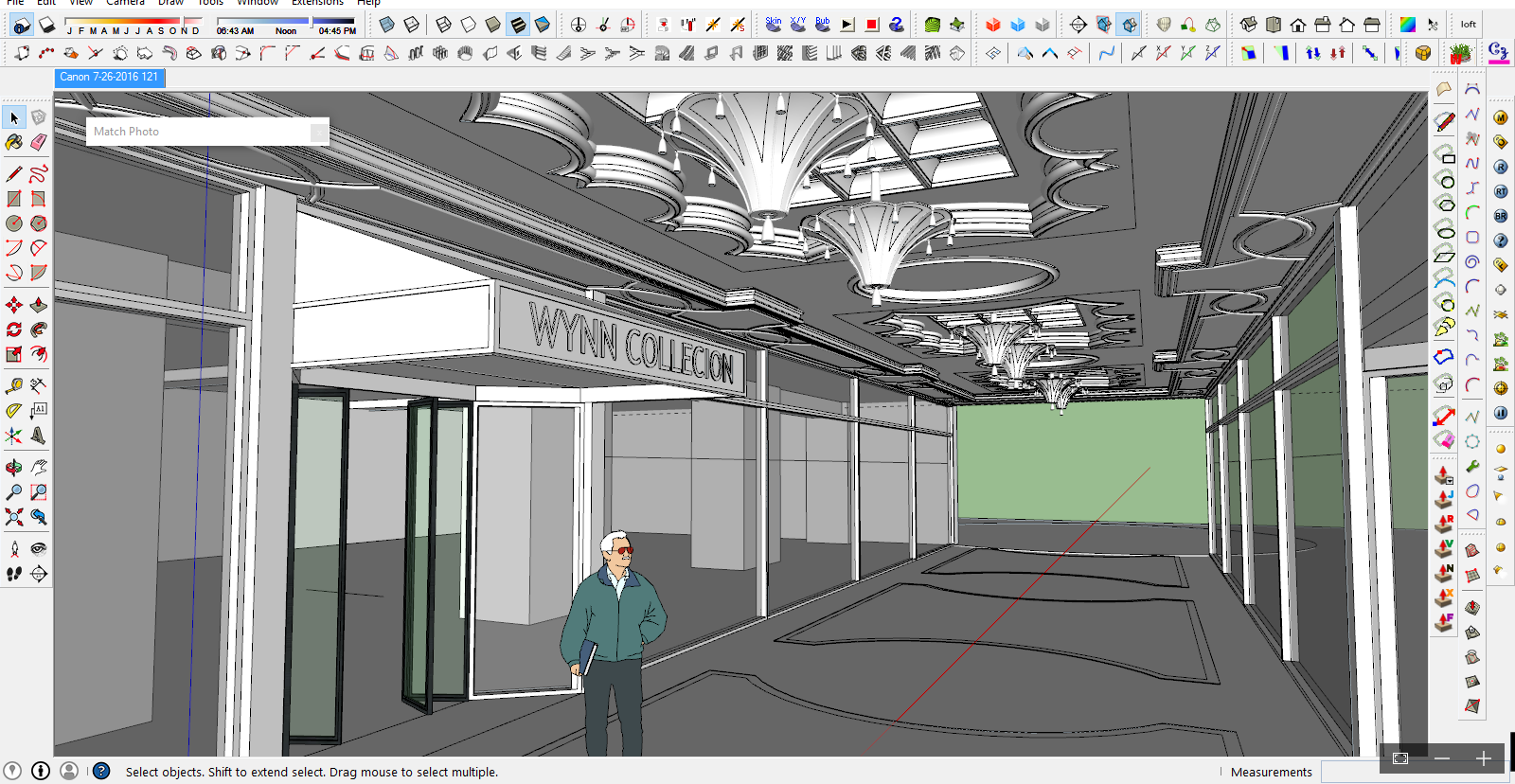Enable Shaded With Textures style
The width and height of the screenshot is (1515, 784).
coord(518,25)
